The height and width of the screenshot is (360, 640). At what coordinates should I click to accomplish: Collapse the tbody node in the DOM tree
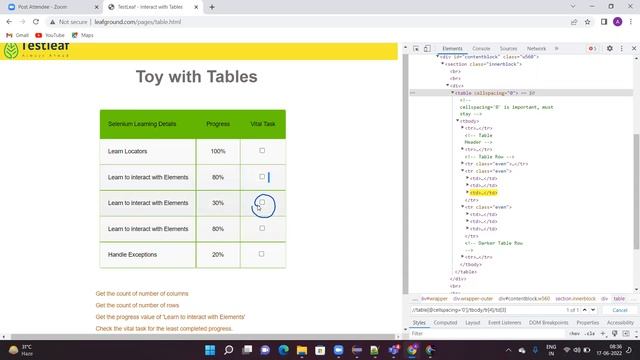pos(457,121)
